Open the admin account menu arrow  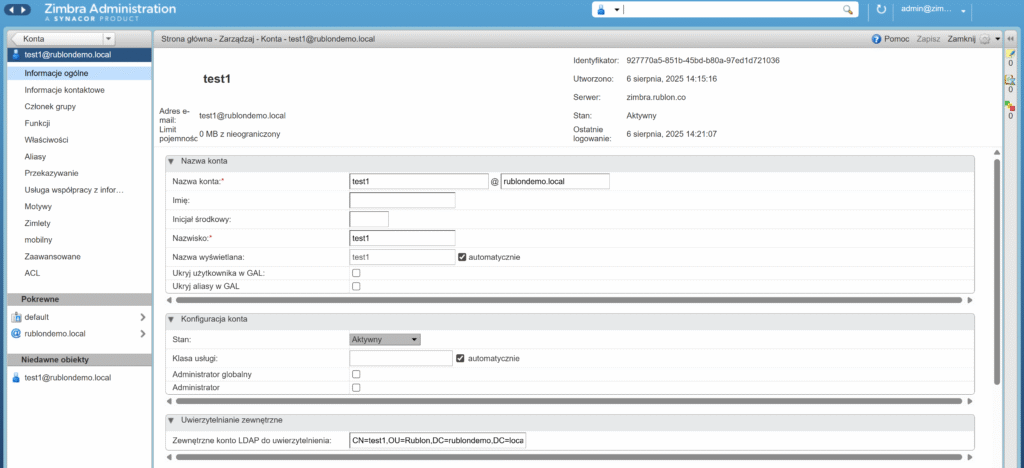click(x=963, y=10)
